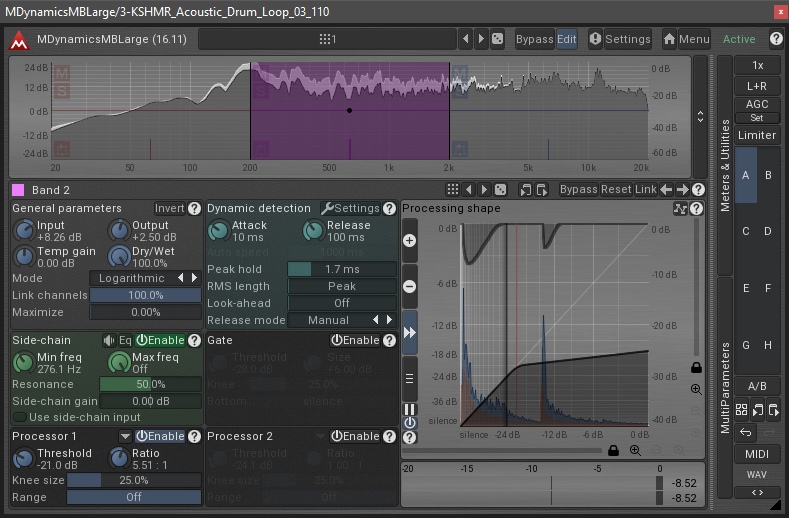This screenshot has width=789, height=518.
Task: Lock the horizontal zoom below the shape graph
Action: coord(613,451)
